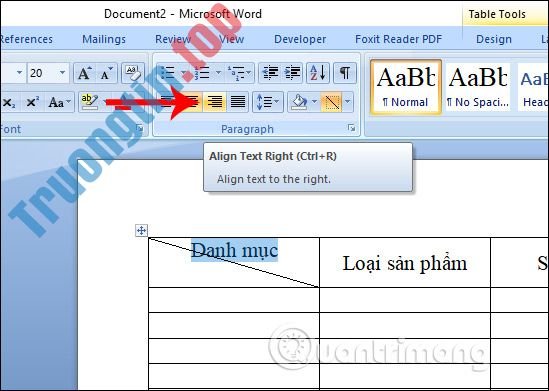Open the References tab
The height and width of the screenshot is (391, 549).
(27, 39)
